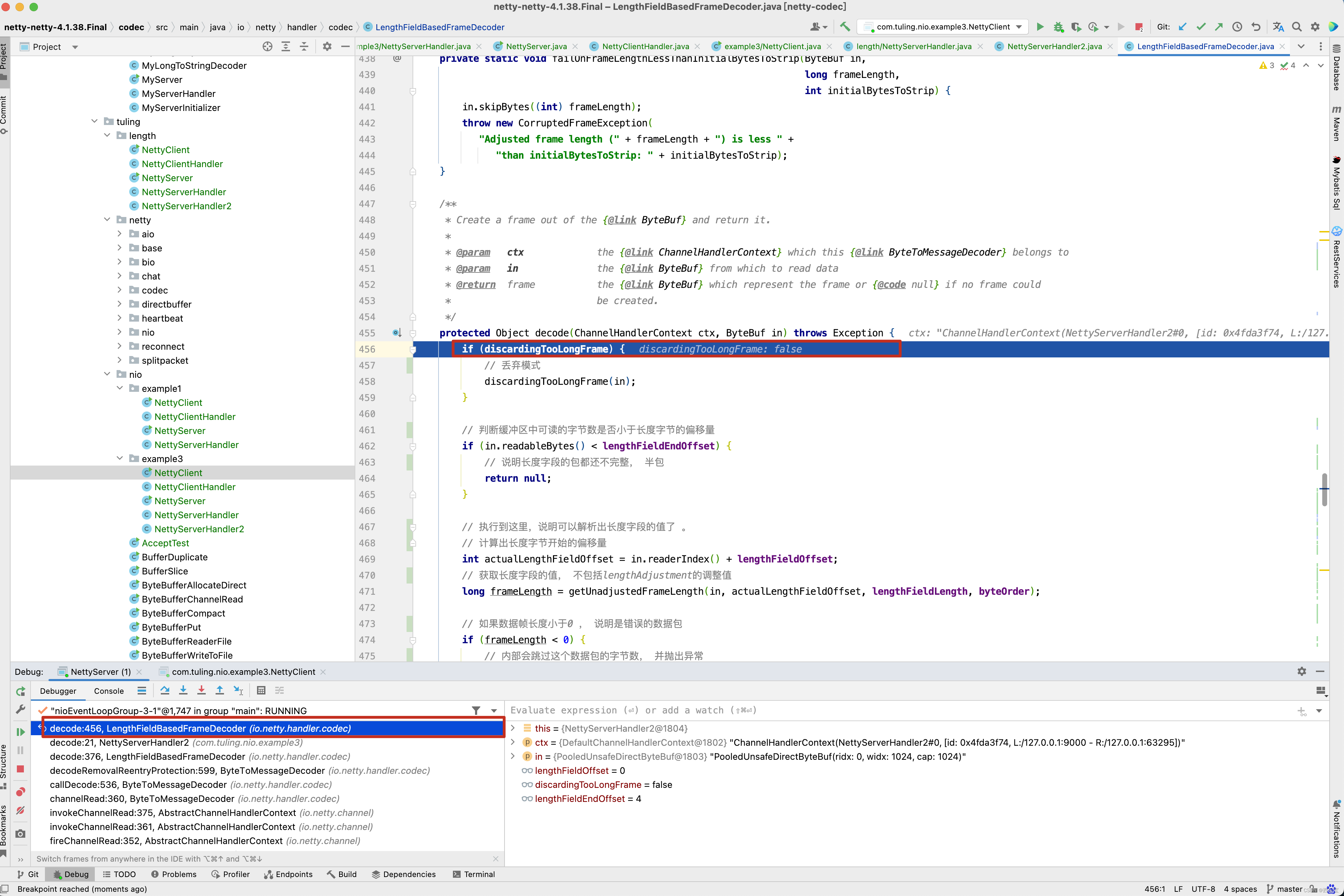The height and width of the screenshot is (896, 1344).
Task: Click the Step Over debug icon
Action: coord(165,690)
